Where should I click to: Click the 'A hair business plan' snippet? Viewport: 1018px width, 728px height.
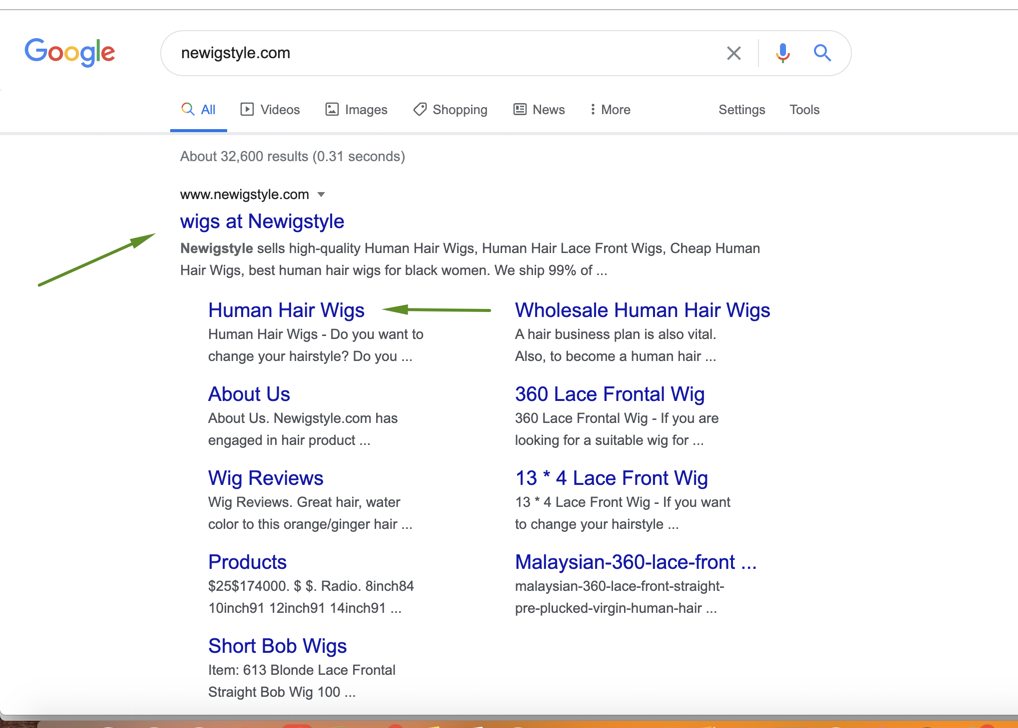(x=615, y=345)
